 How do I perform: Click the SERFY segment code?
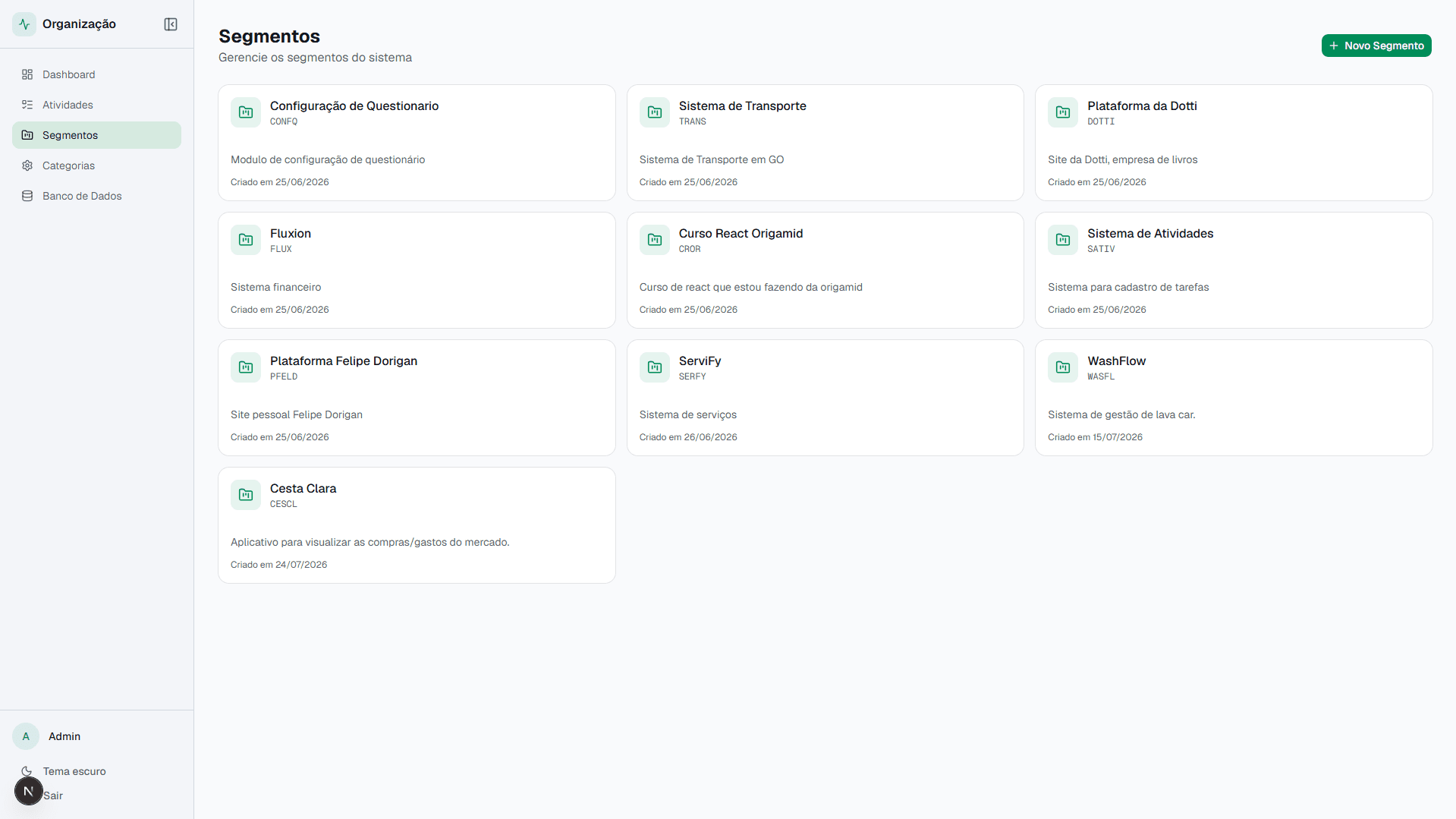pos(692,376)
